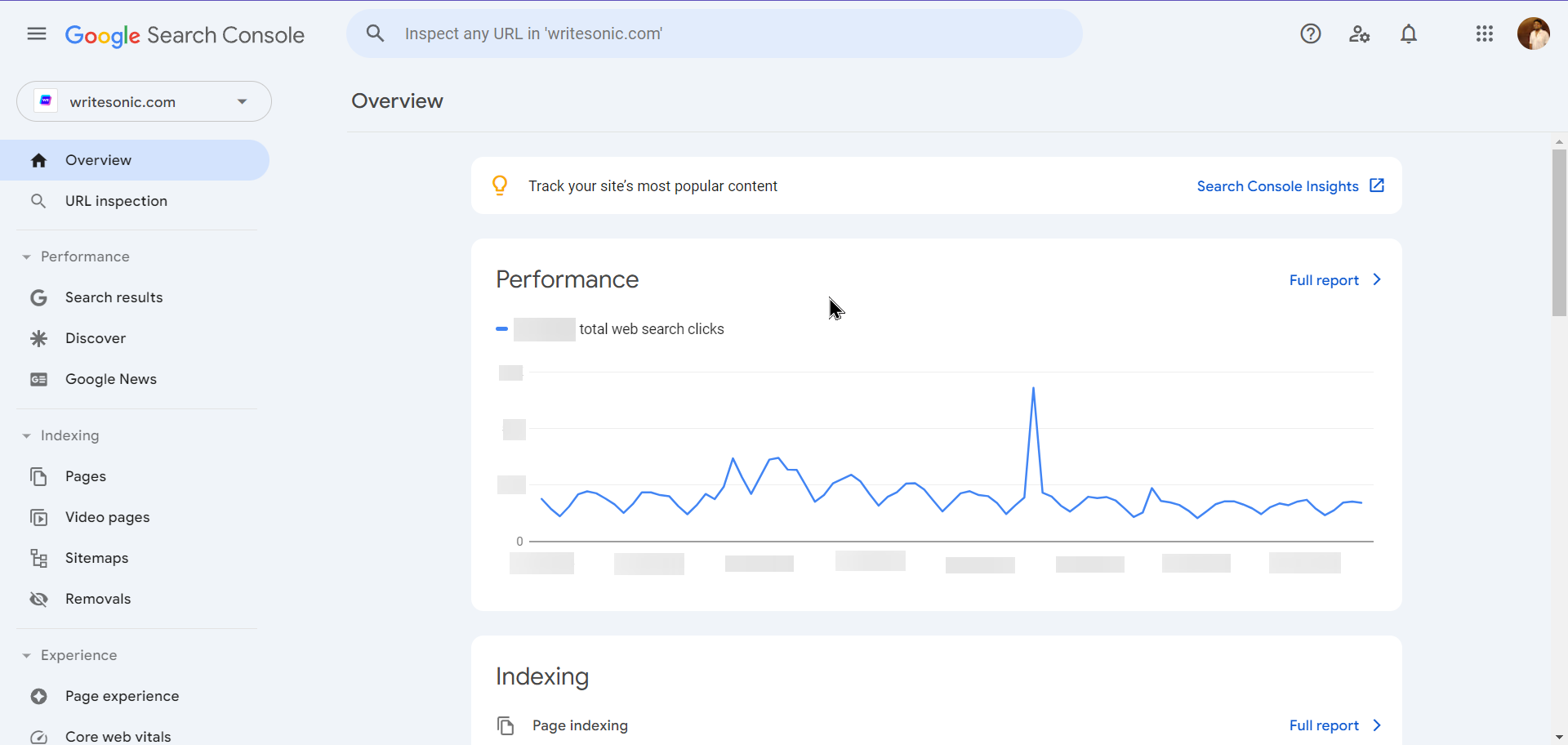The image size is (1568, 745).
Task: Open Search Console Insights
Action: 1279,186
